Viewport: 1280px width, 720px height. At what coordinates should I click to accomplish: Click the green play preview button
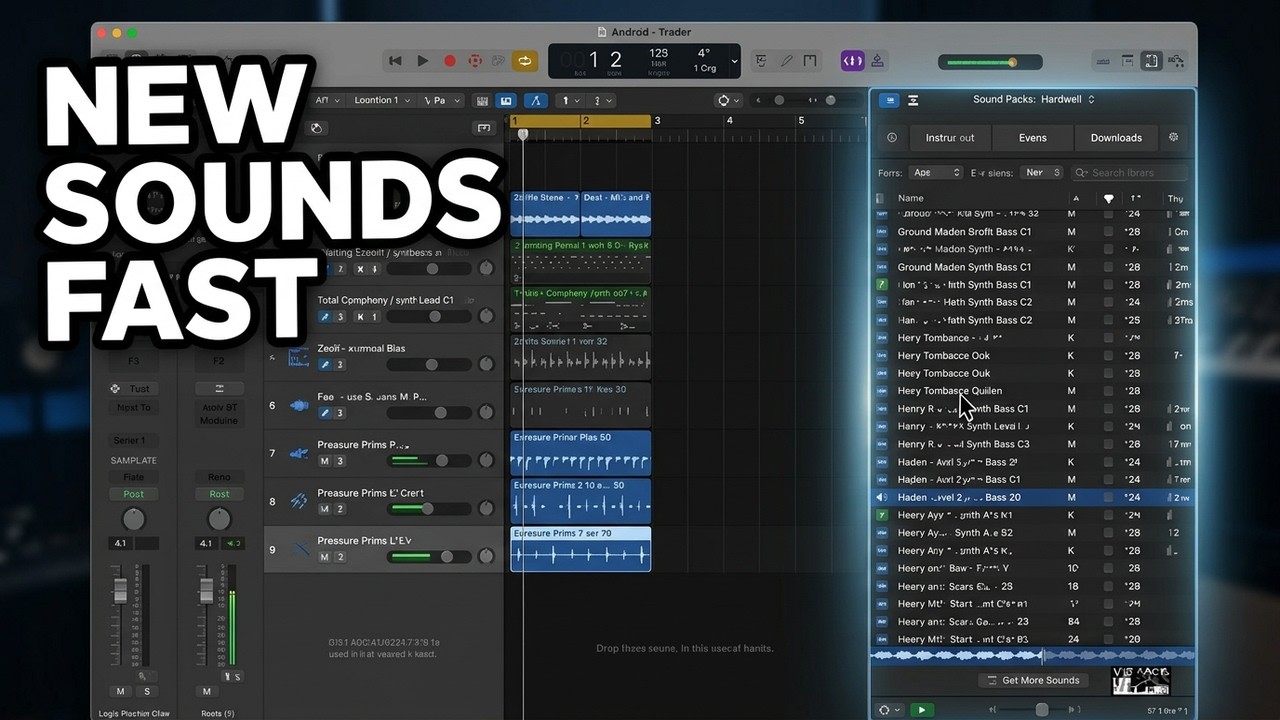[x=921, y=710]
